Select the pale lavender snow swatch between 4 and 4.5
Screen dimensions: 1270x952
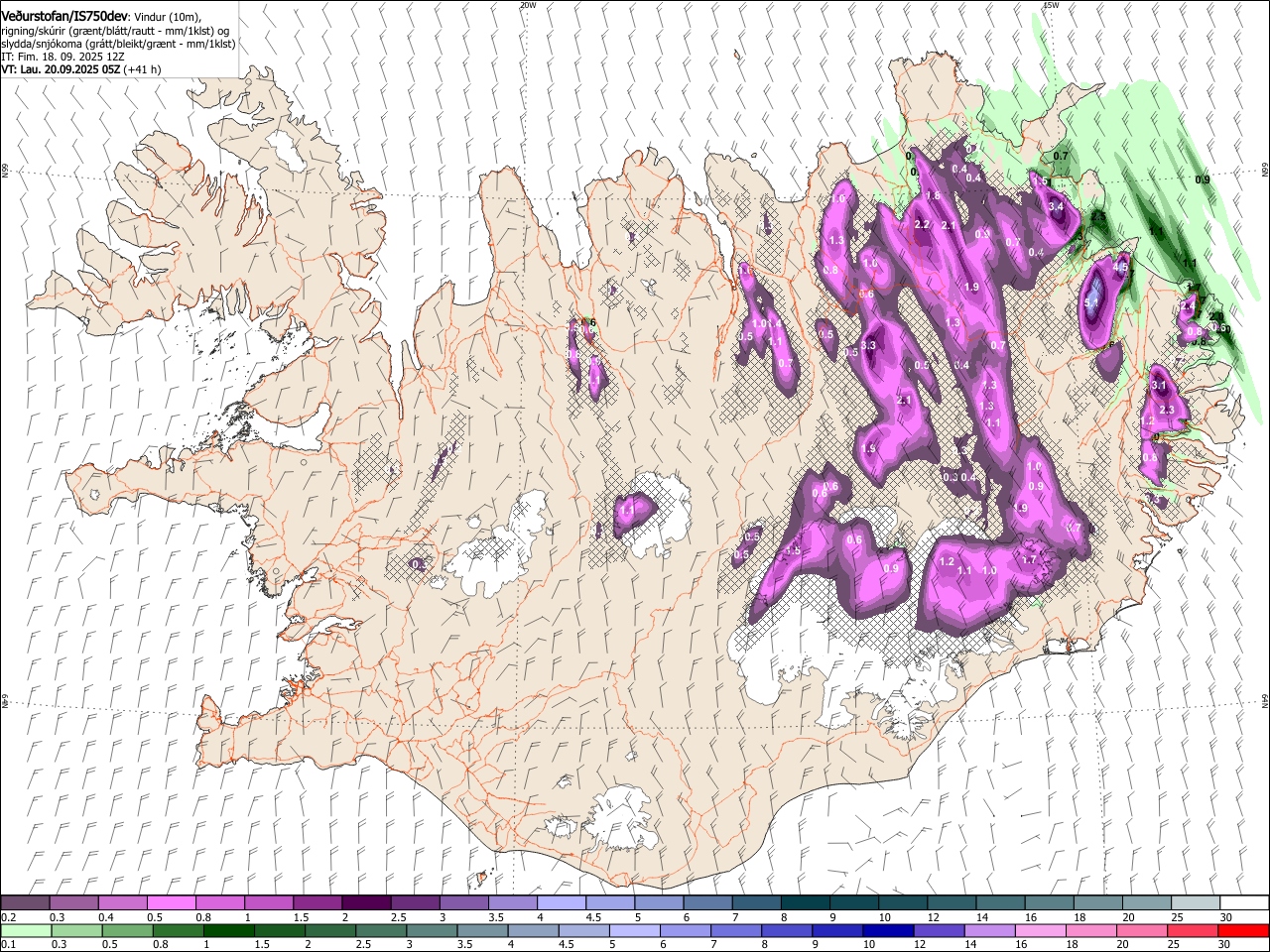[x=561, y=903]
